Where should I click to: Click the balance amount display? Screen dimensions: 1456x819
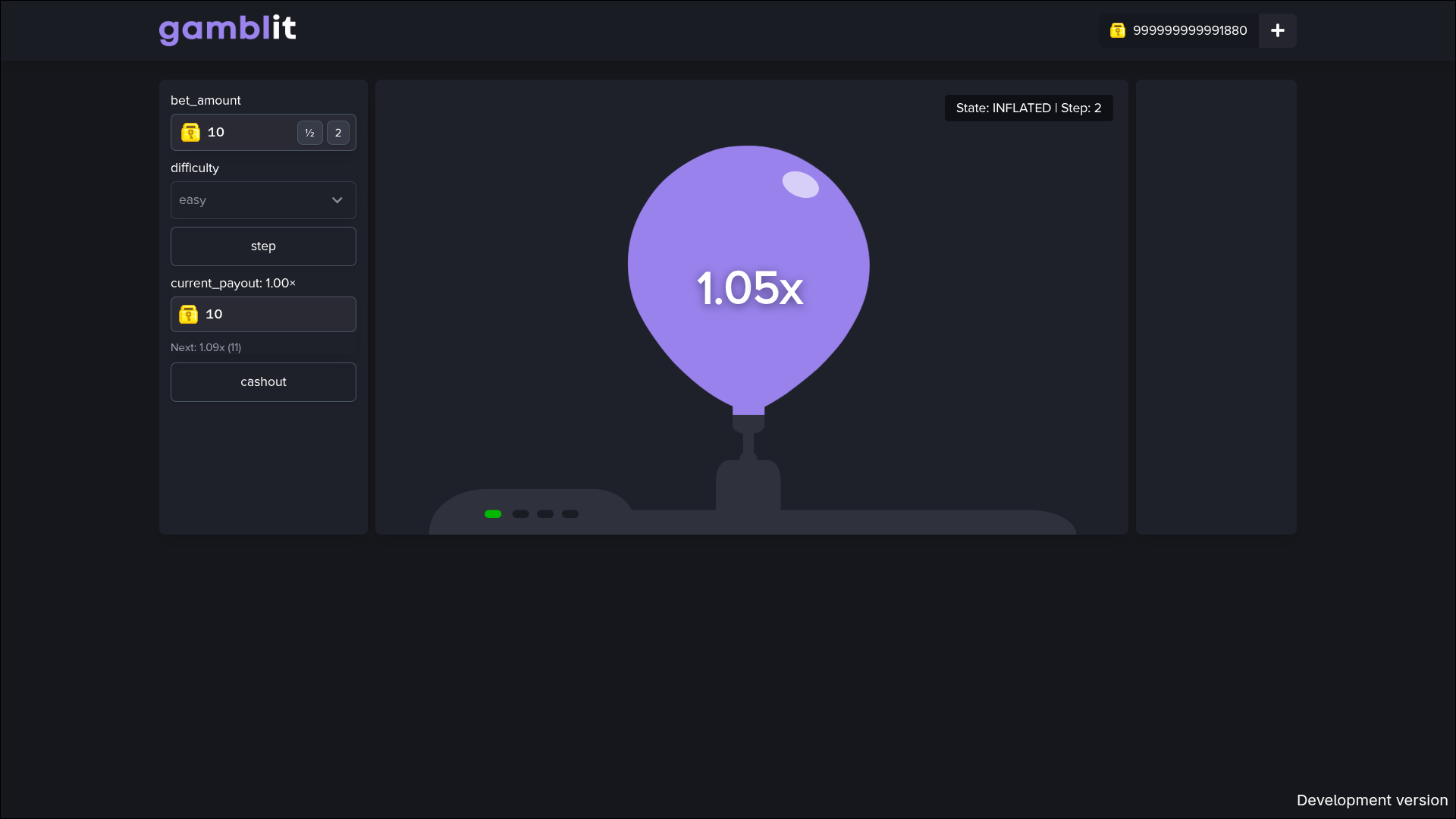click(1189, 30)
